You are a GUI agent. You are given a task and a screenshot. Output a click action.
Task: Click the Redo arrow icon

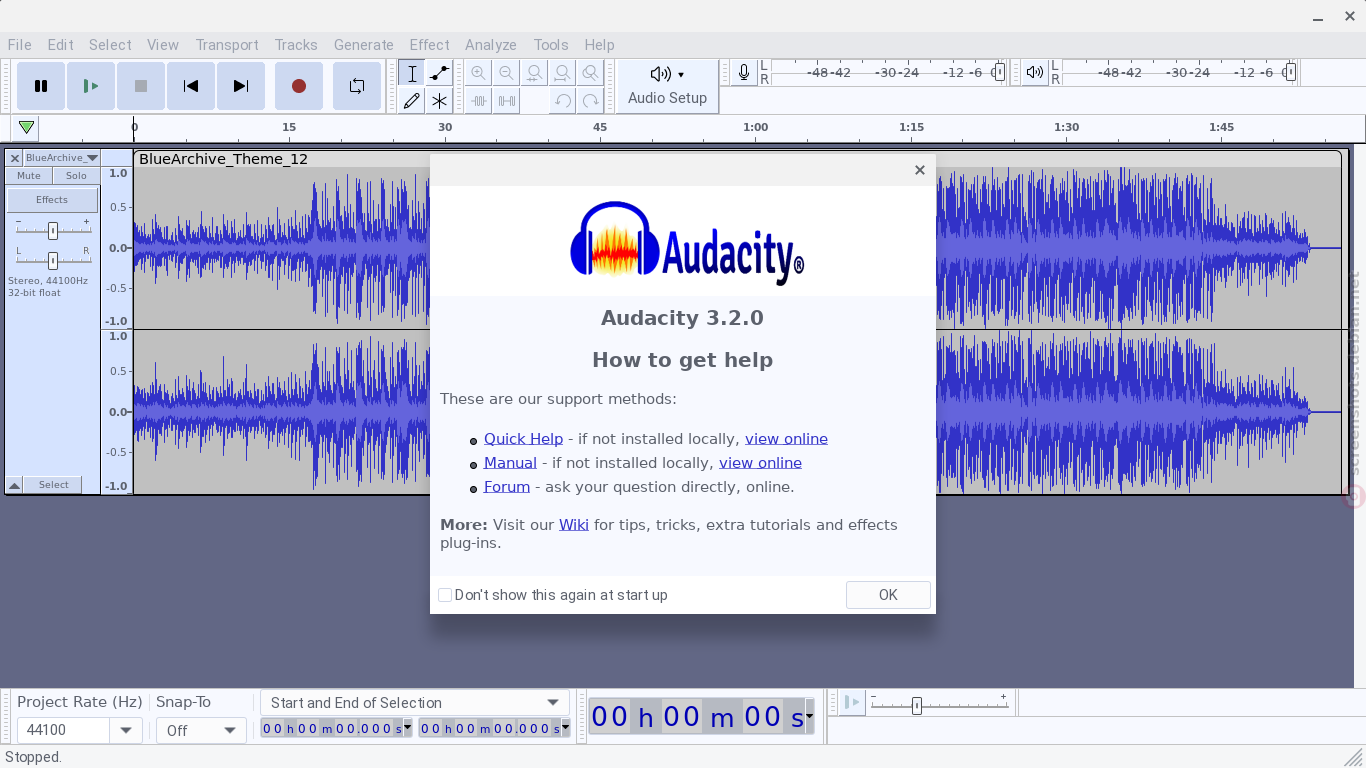(x=591, y=101)
